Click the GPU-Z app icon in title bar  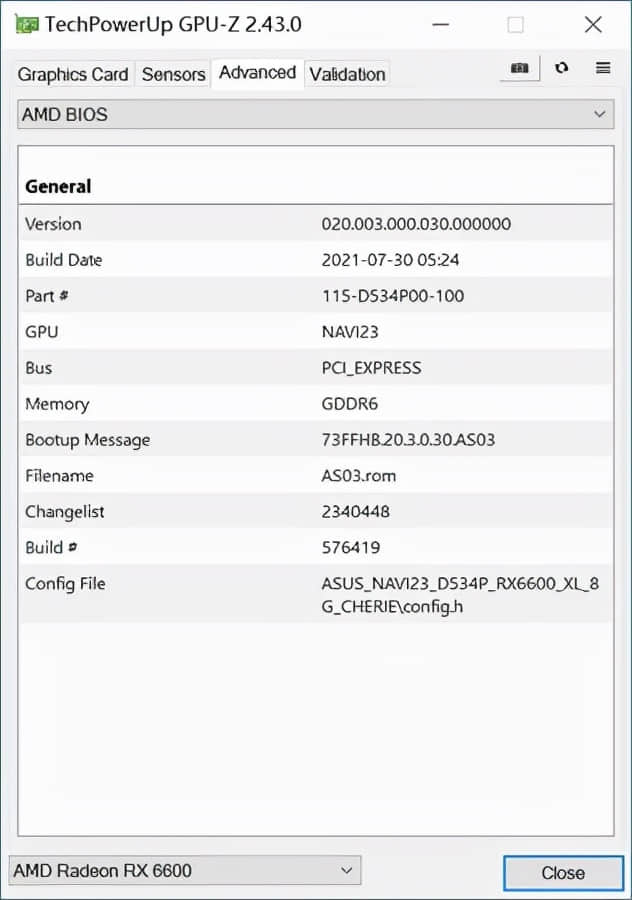pyautogui.click(x=26, y=24)
